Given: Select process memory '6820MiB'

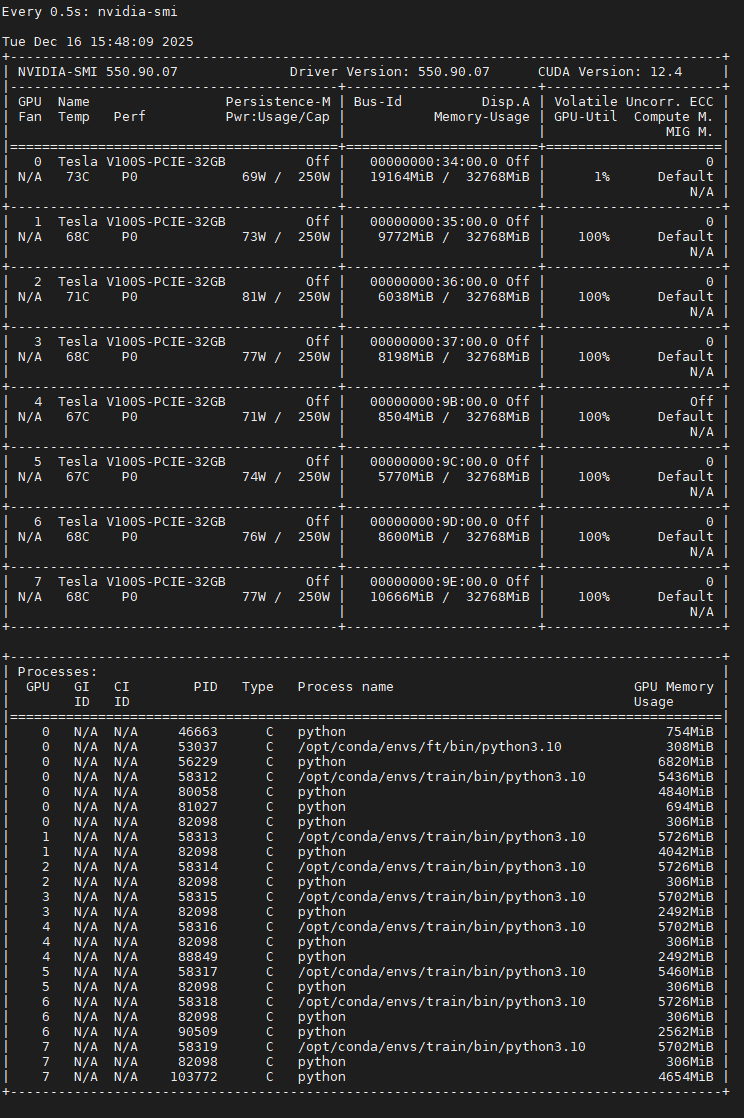Looking at the screenshot, I should tap(686, 761).
